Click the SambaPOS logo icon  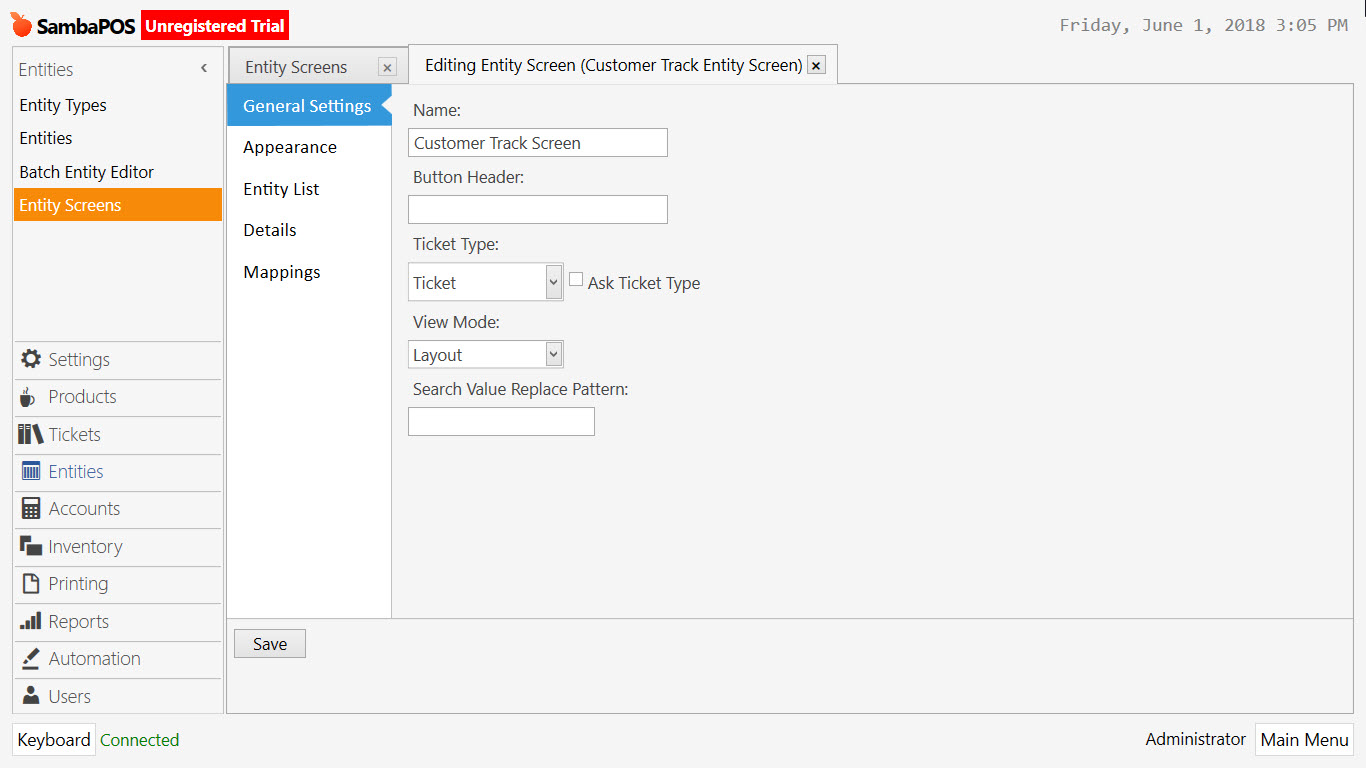click(19, 24)
